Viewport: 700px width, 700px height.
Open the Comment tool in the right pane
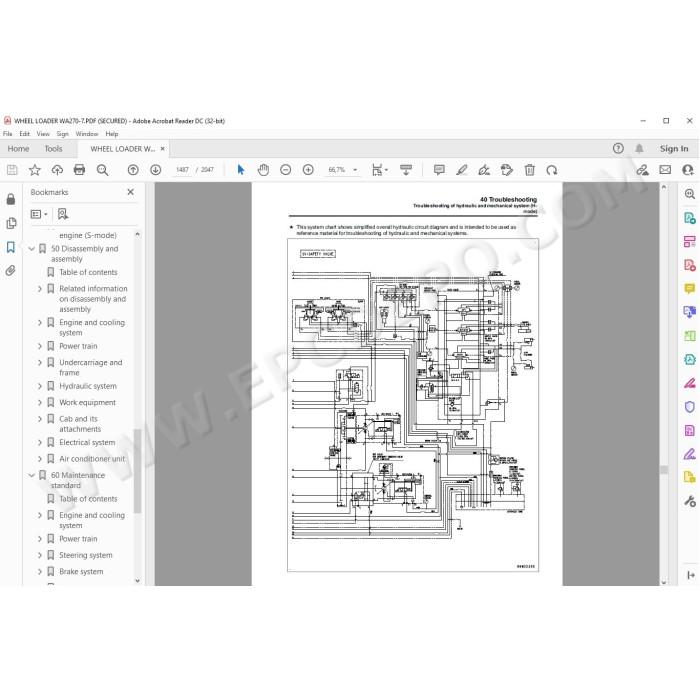tap(689, 288)
